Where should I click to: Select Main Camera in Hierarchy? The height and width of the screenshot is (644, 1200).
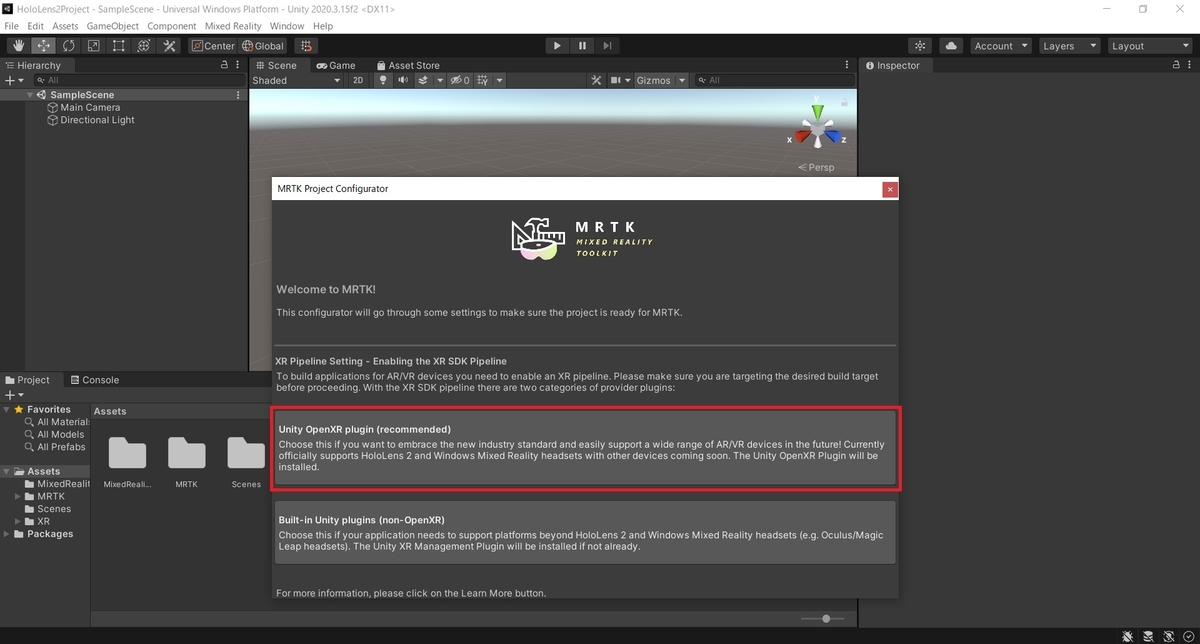coord(90,107)
